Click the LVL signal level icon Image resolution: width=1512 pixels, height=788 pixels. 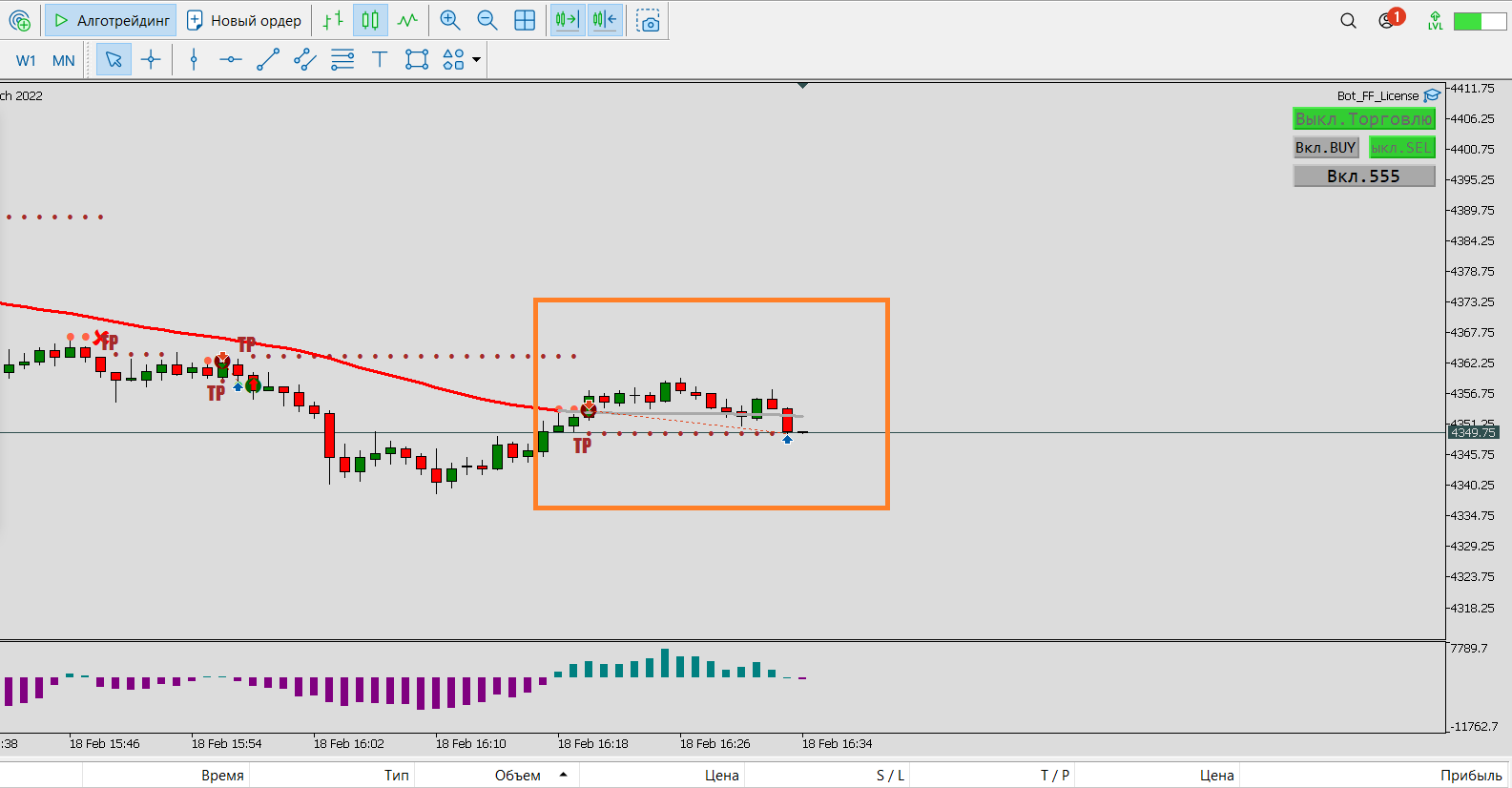pyautogui.click(x=1435, y=20)
